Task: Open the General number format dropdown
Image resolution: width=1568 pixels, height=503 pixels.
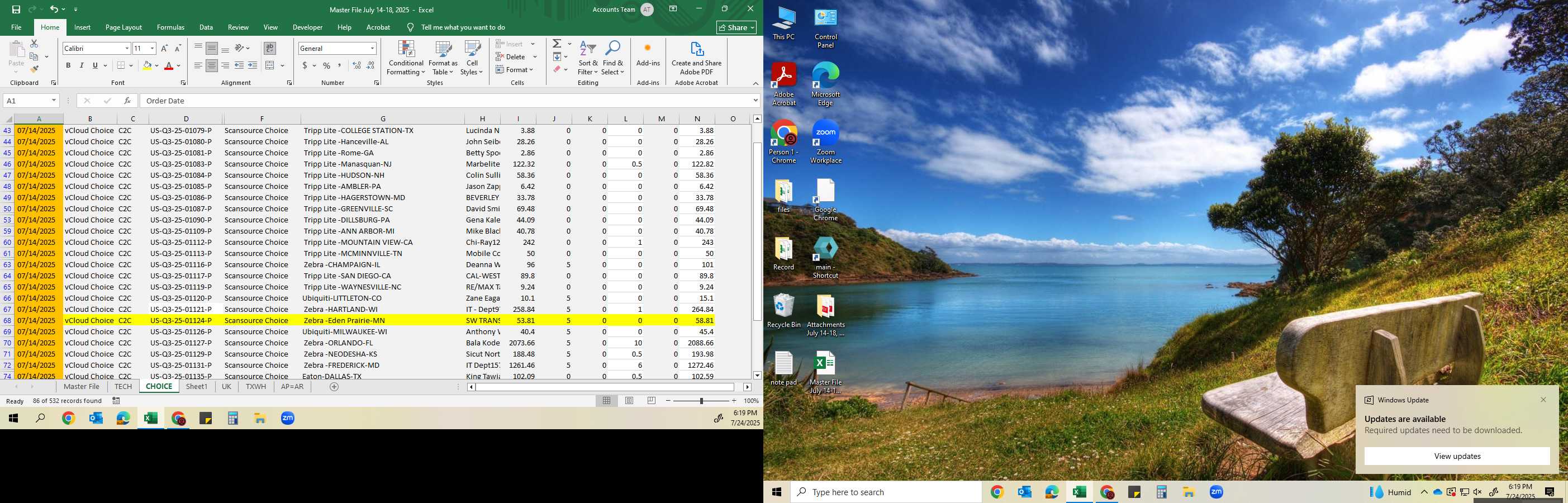Action: pyautogui.click(x=372, y=48)
